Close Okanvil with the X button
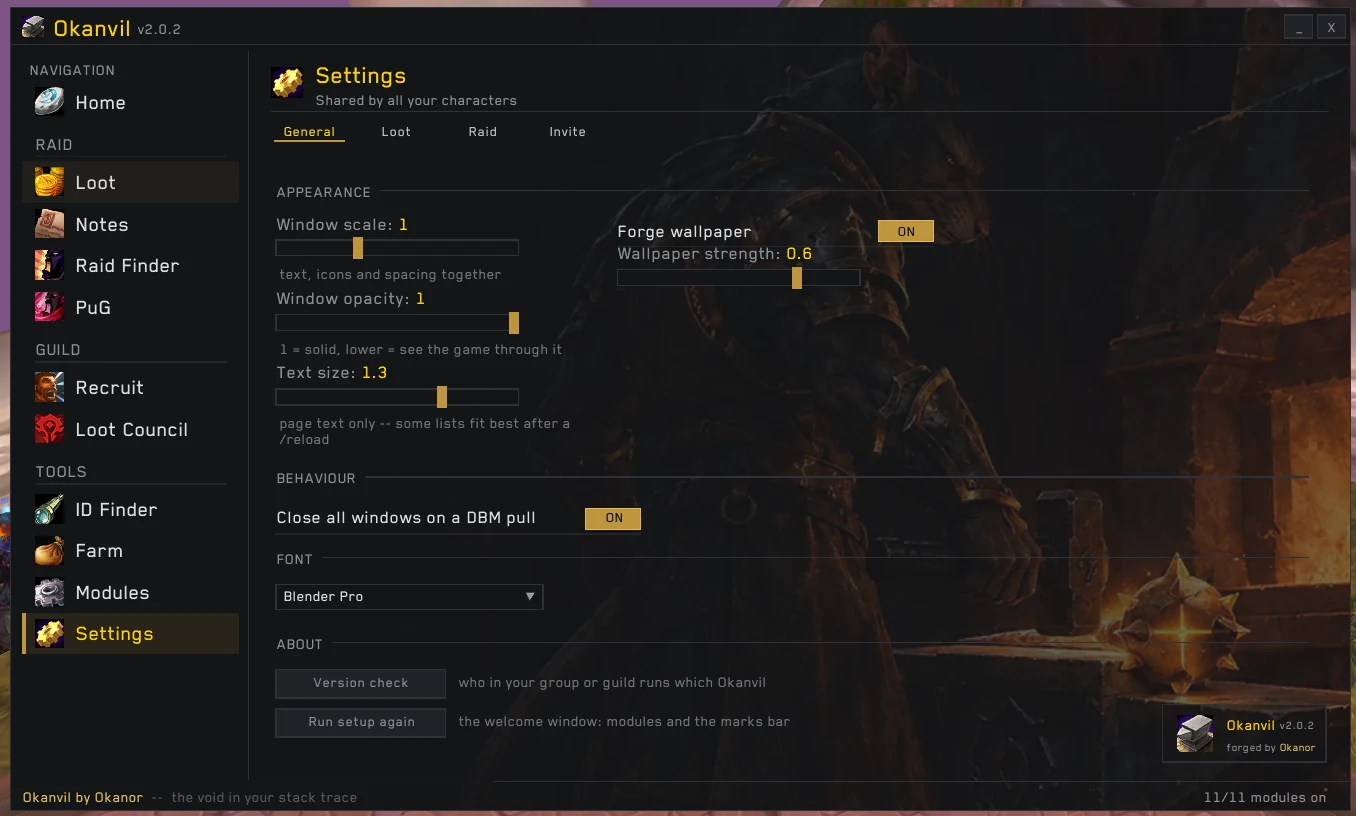This screenshot has height=816, width=1356. (1331, 28)
